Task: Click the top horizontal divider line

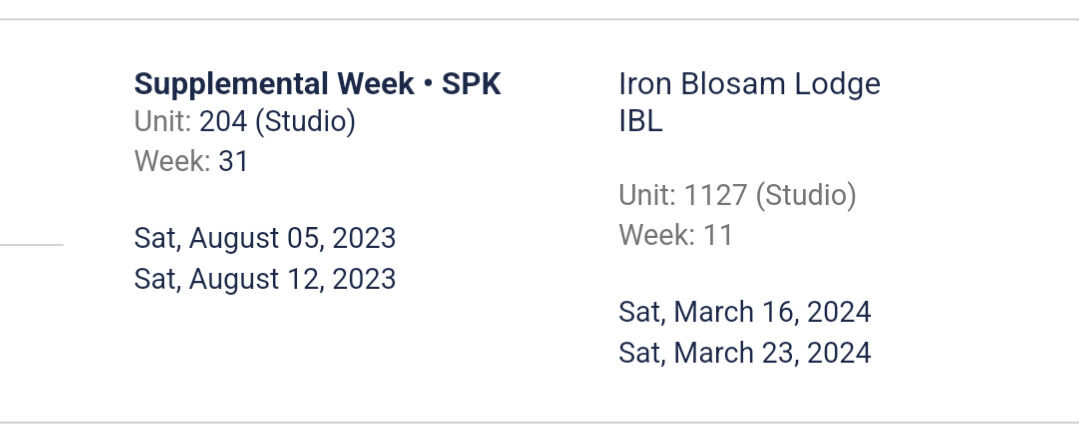Action: pos(539,19)
